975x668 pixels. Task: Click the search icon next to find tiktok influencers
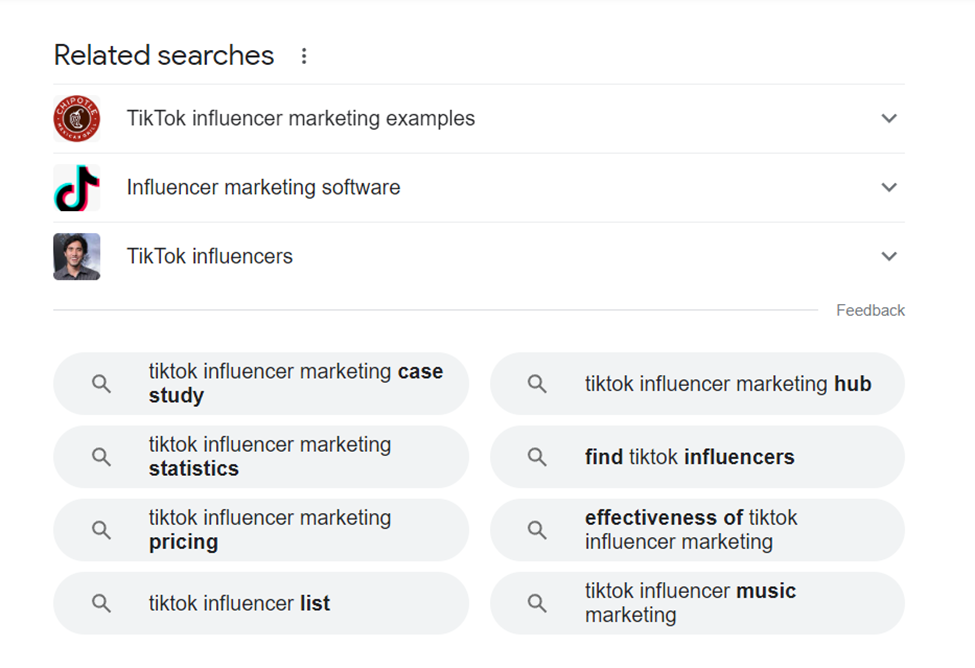point(537,457)
